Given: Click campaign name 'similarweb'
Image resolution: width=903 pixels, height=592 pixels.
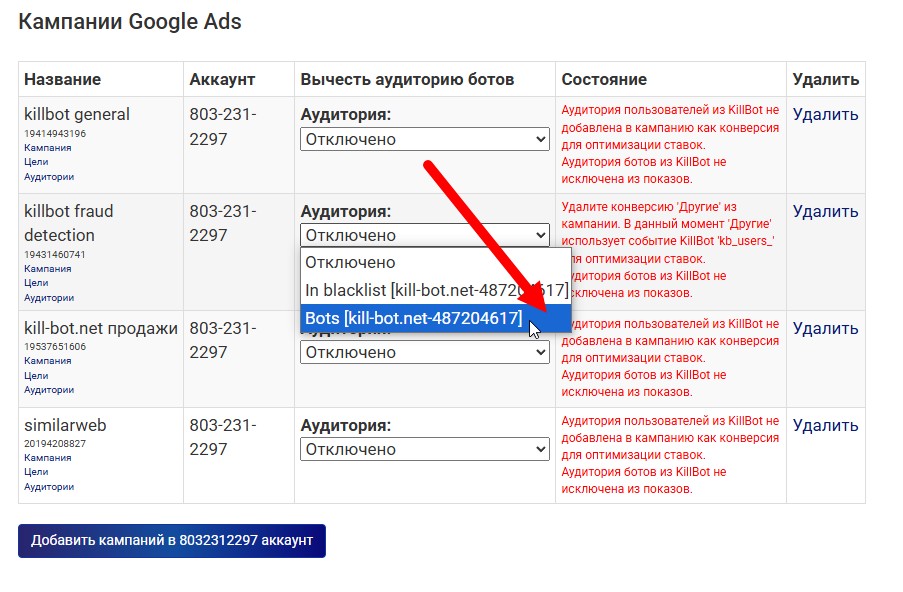Looking at the screenshot, I should click(x=65, y=425).
